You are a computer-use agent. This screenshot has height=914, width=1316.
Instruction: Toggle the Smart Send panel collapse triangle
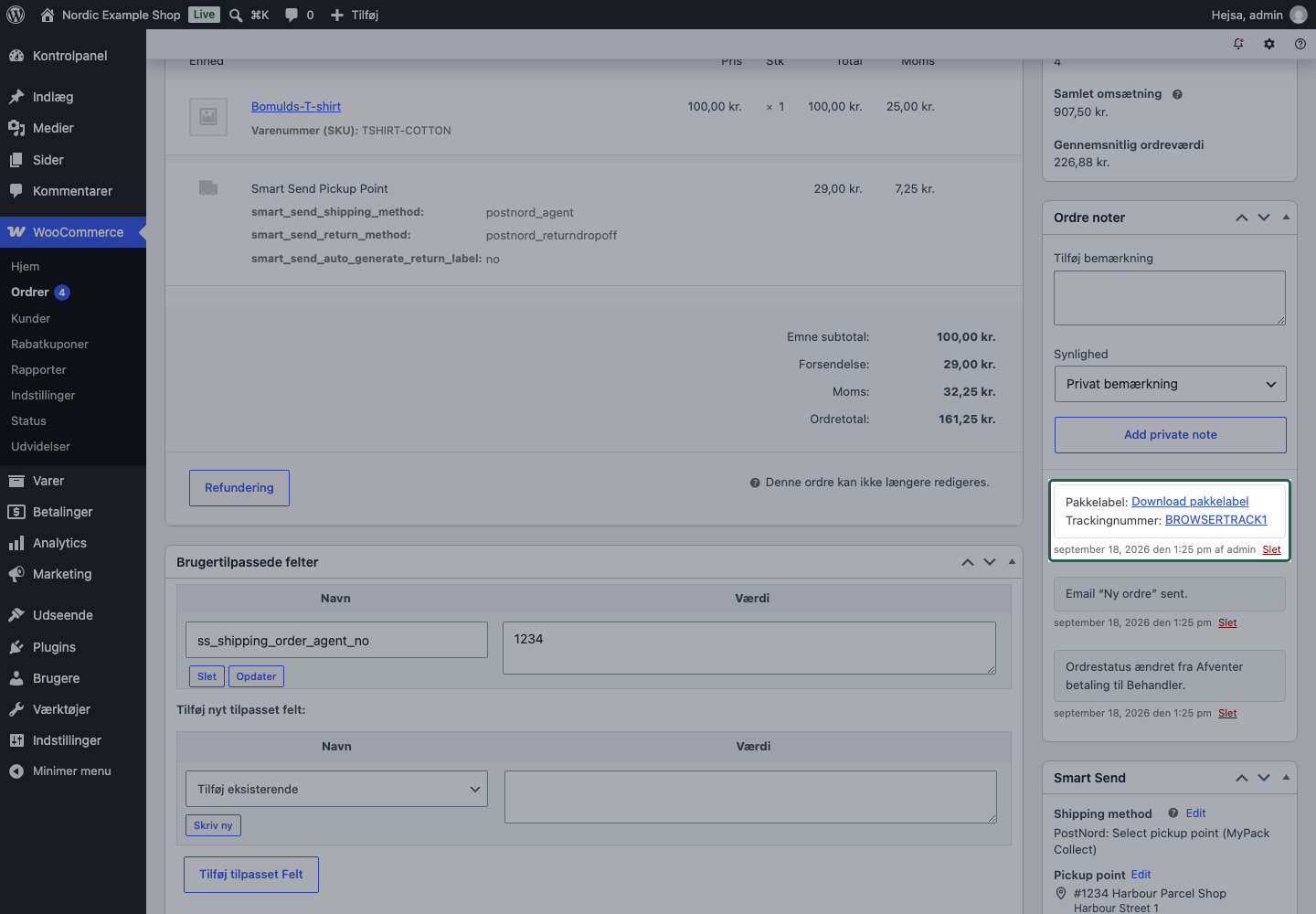(1286, 778)
